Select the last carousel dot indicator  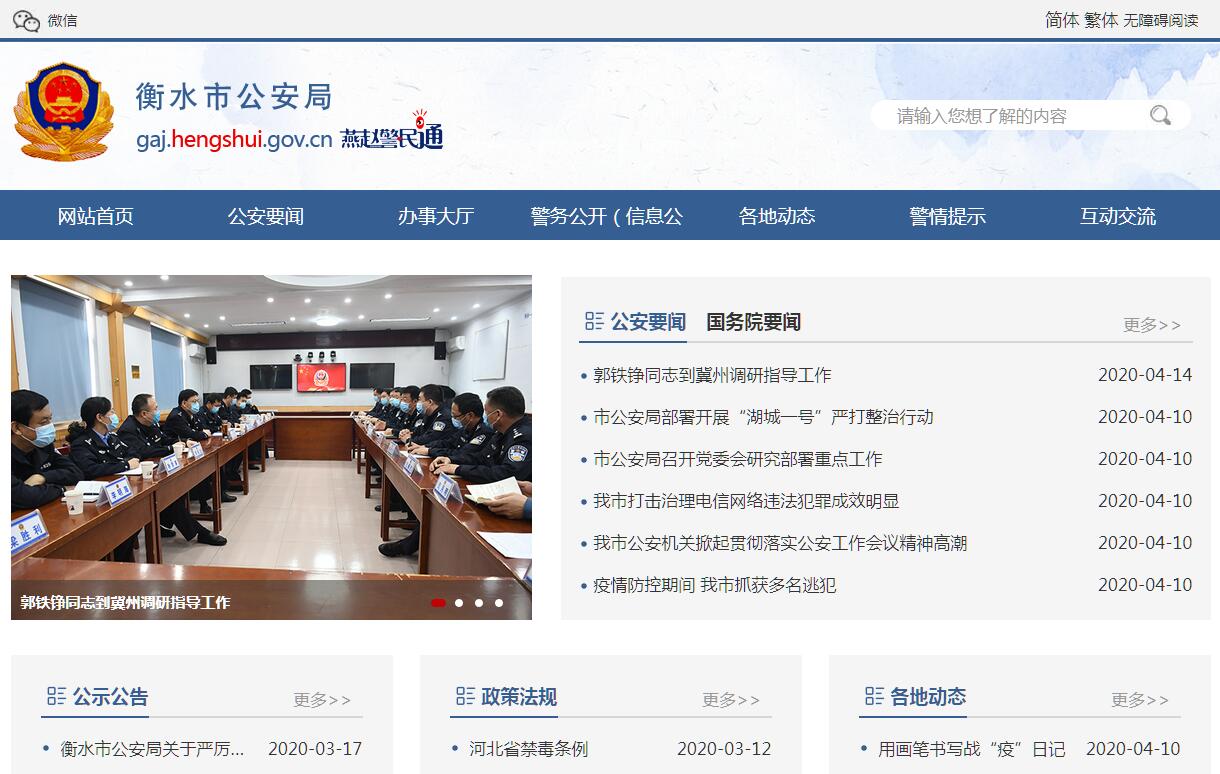(499, 603)
